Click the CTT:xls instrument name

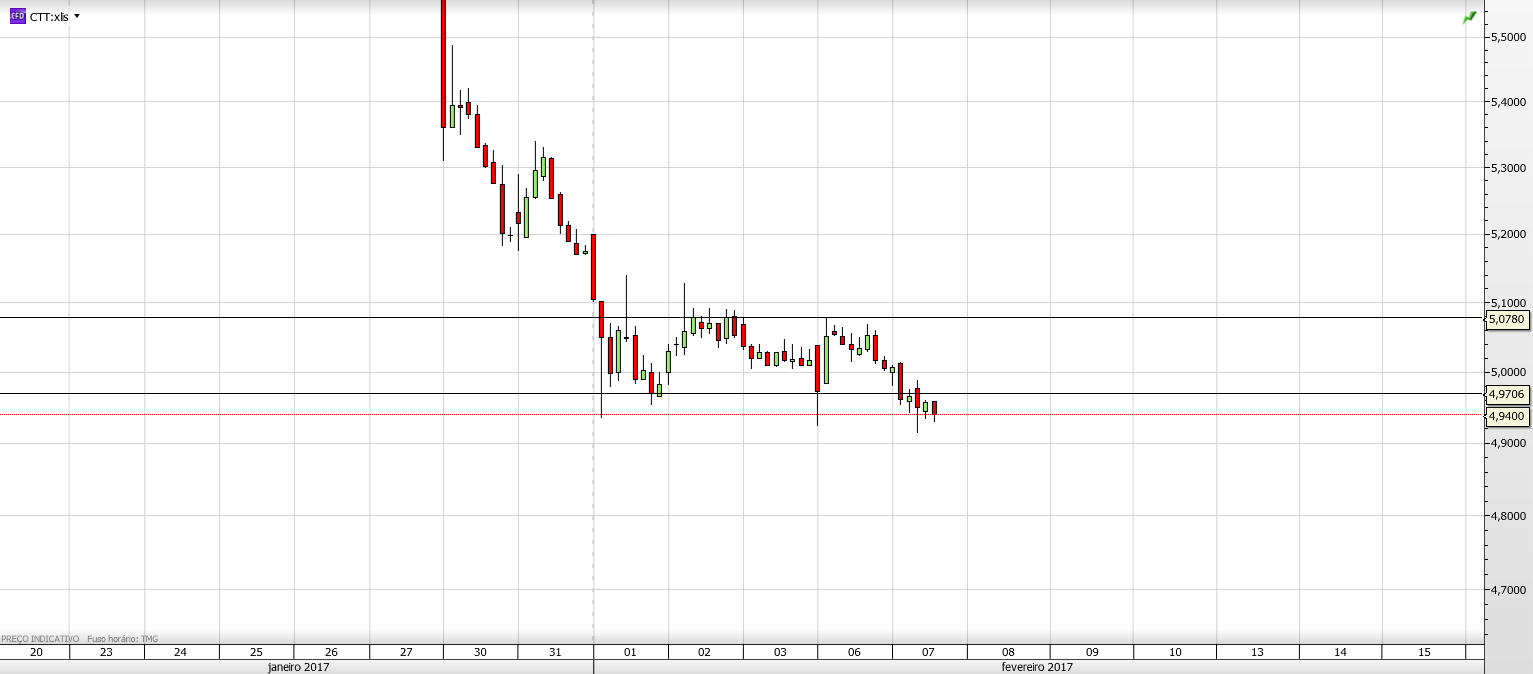click(49, 16)
